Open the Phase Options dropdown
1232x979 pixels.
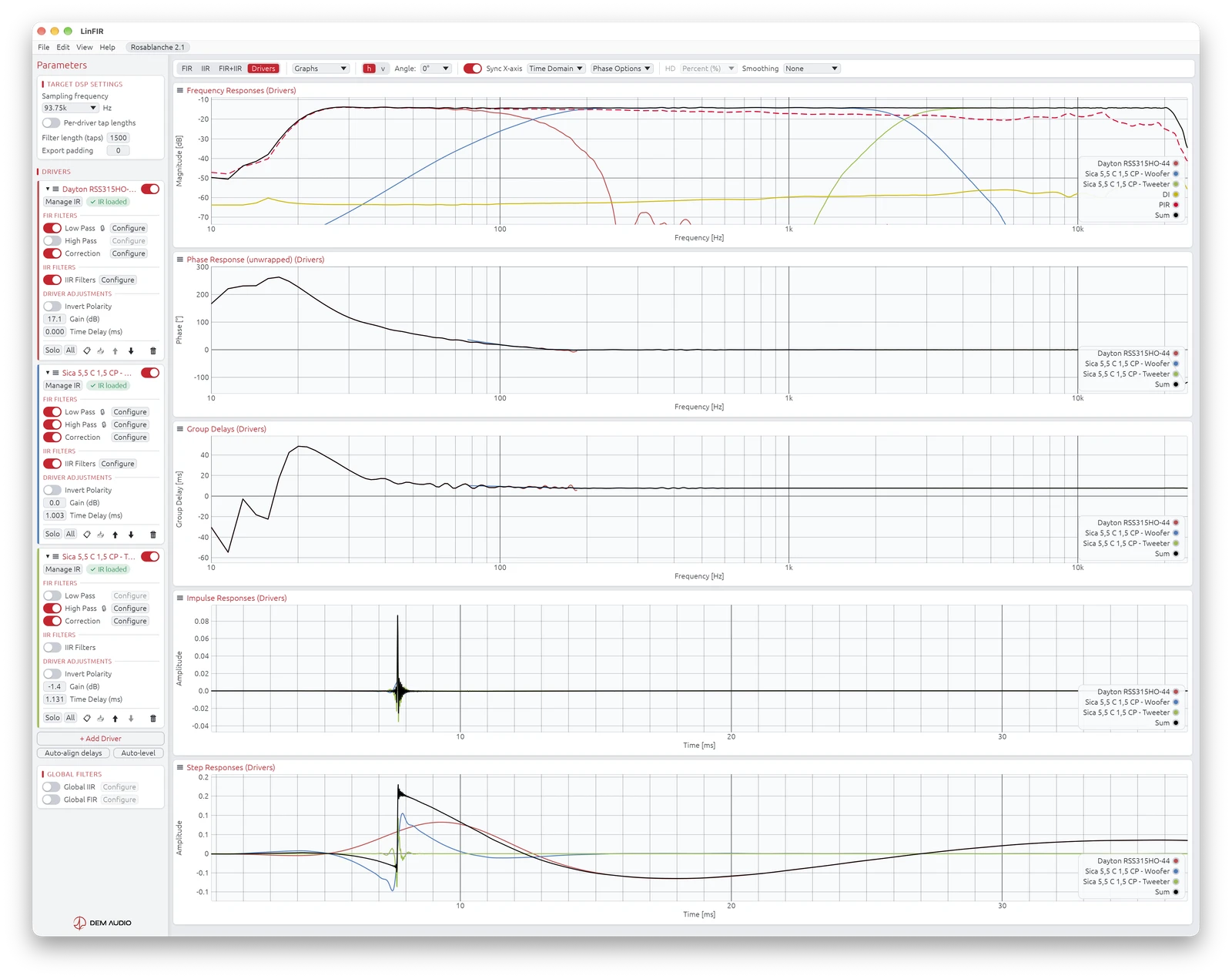click(x=622, y=69)
